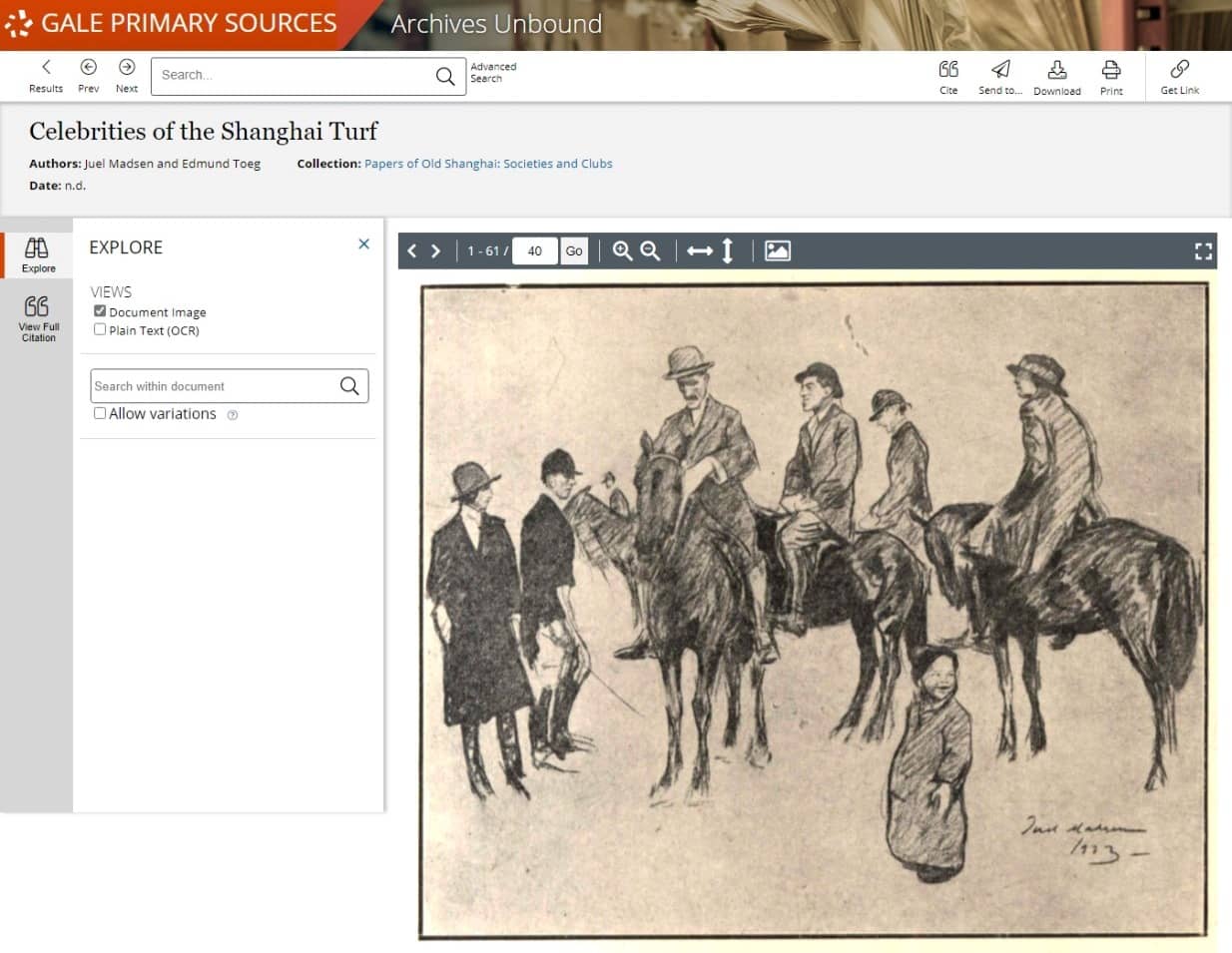Viewport: 1232px width, 953px height.
Task: Go to the Prev document
Action: point(89,75)
